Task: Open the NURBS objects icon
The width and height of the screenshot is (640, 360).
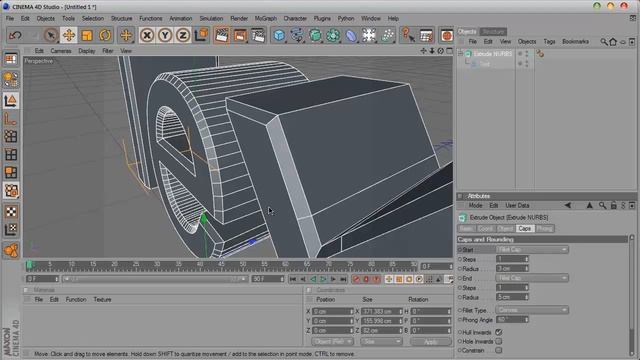Action: point(316,36)
